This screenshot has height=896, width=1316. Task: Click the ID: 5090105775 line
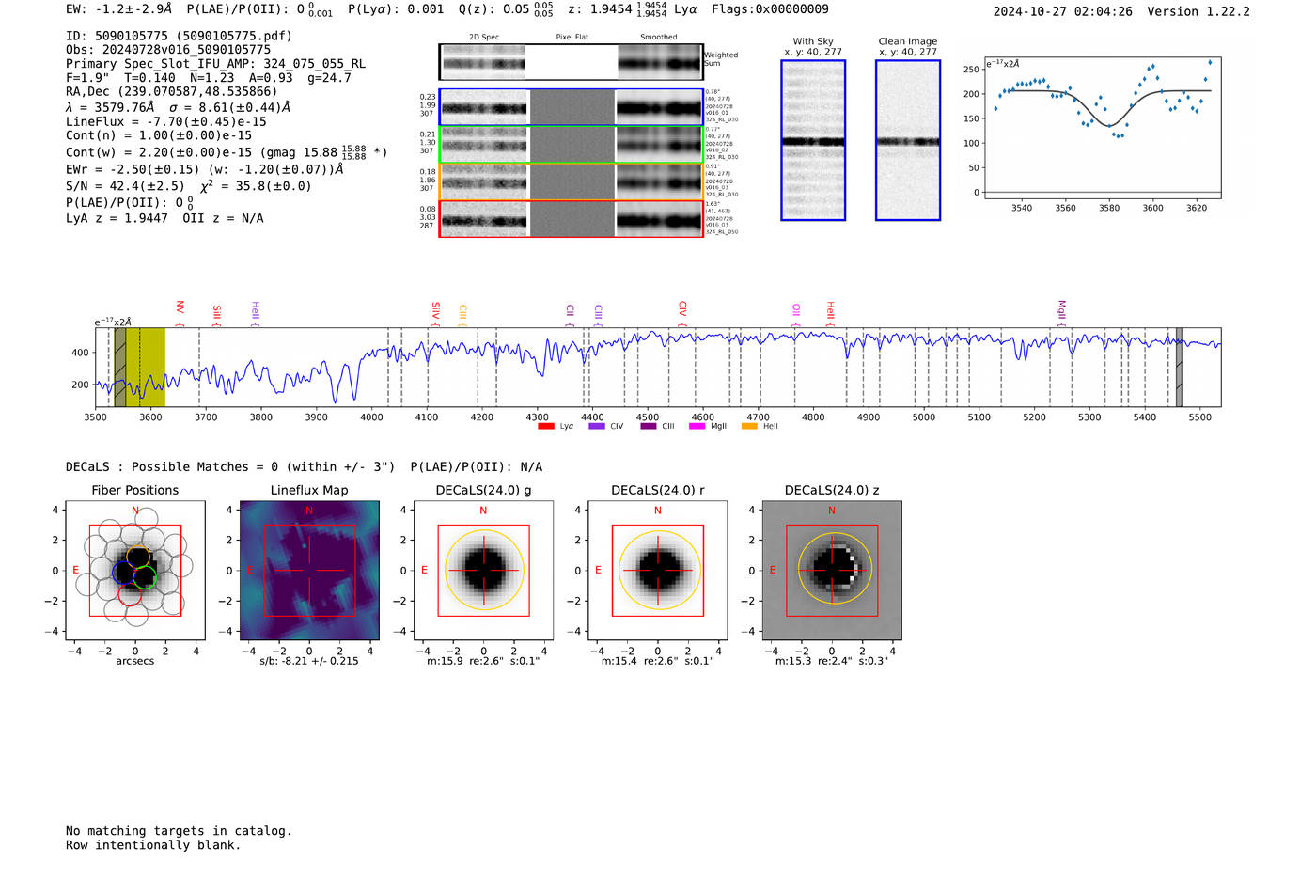179,36
